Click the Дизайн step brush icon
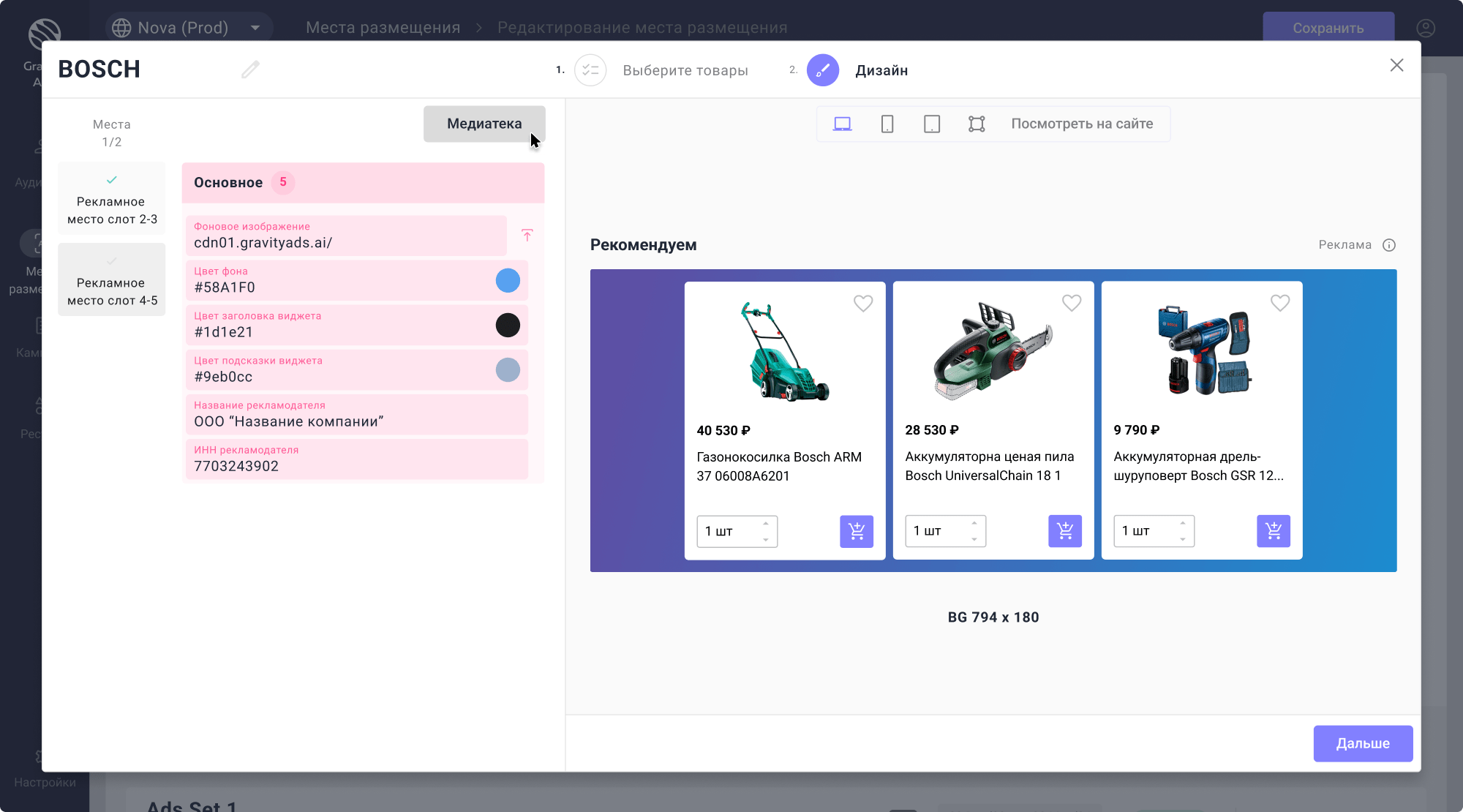Image resolution: width=1463 pixels, height=812 pixels. coord(823,70)
